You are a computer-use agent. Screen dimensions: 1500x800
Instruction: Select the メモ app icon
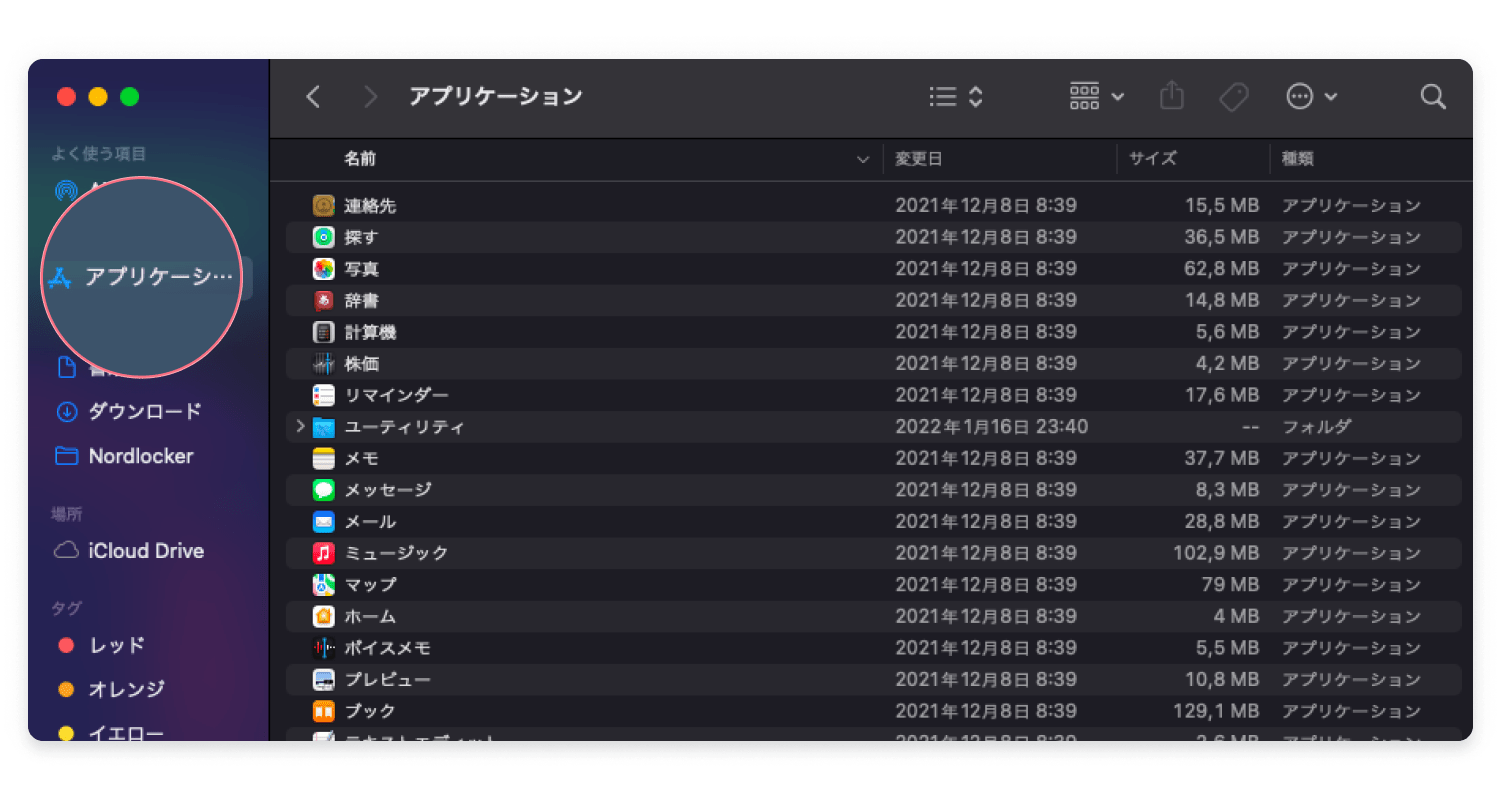(x=323, y=459)
